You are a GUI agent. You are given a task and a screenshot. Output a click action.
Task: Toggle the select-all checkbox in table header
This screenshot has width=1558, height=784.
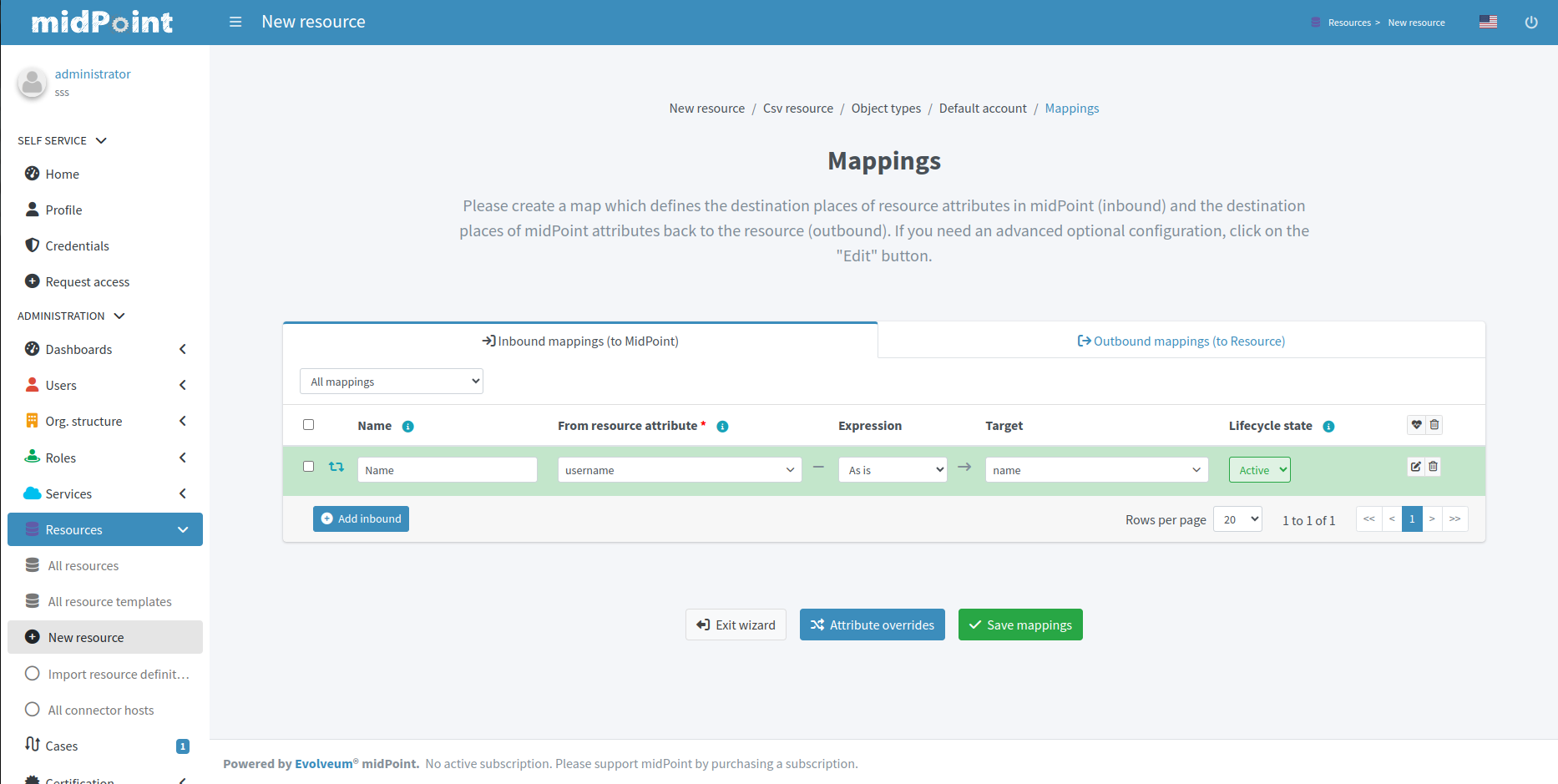(308, 425)
